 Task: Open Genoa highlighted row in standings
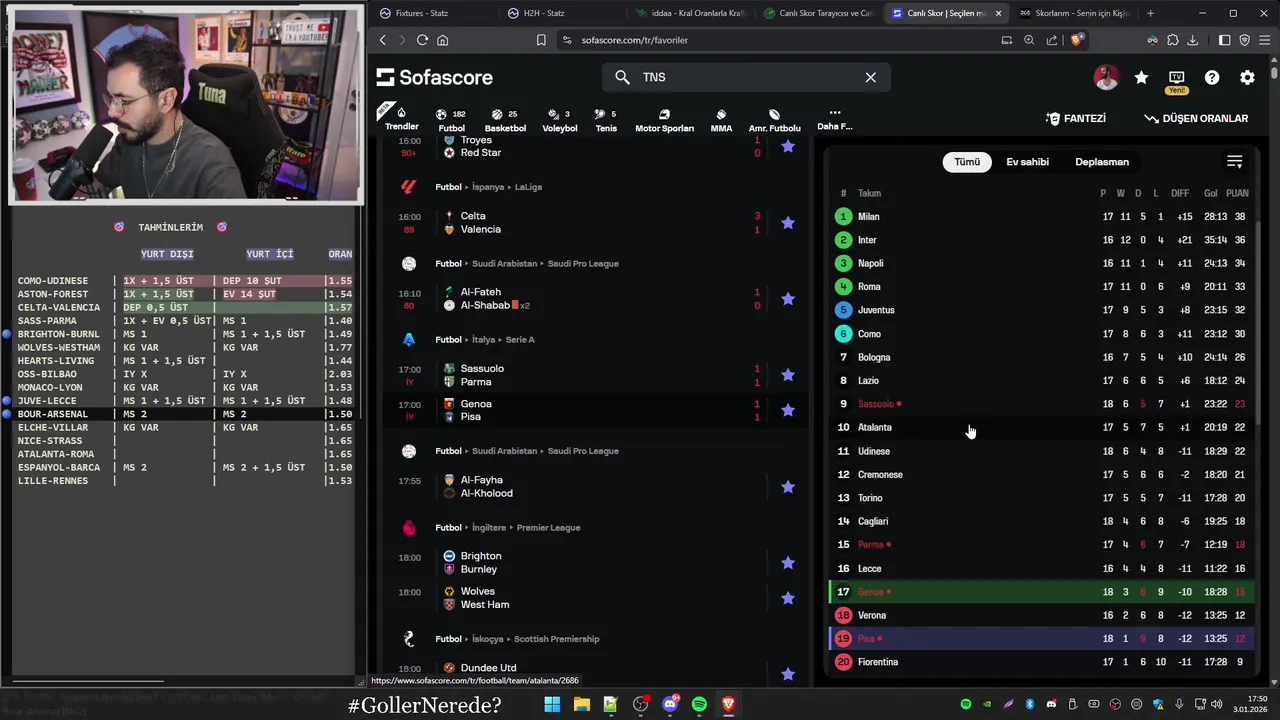1043,592
